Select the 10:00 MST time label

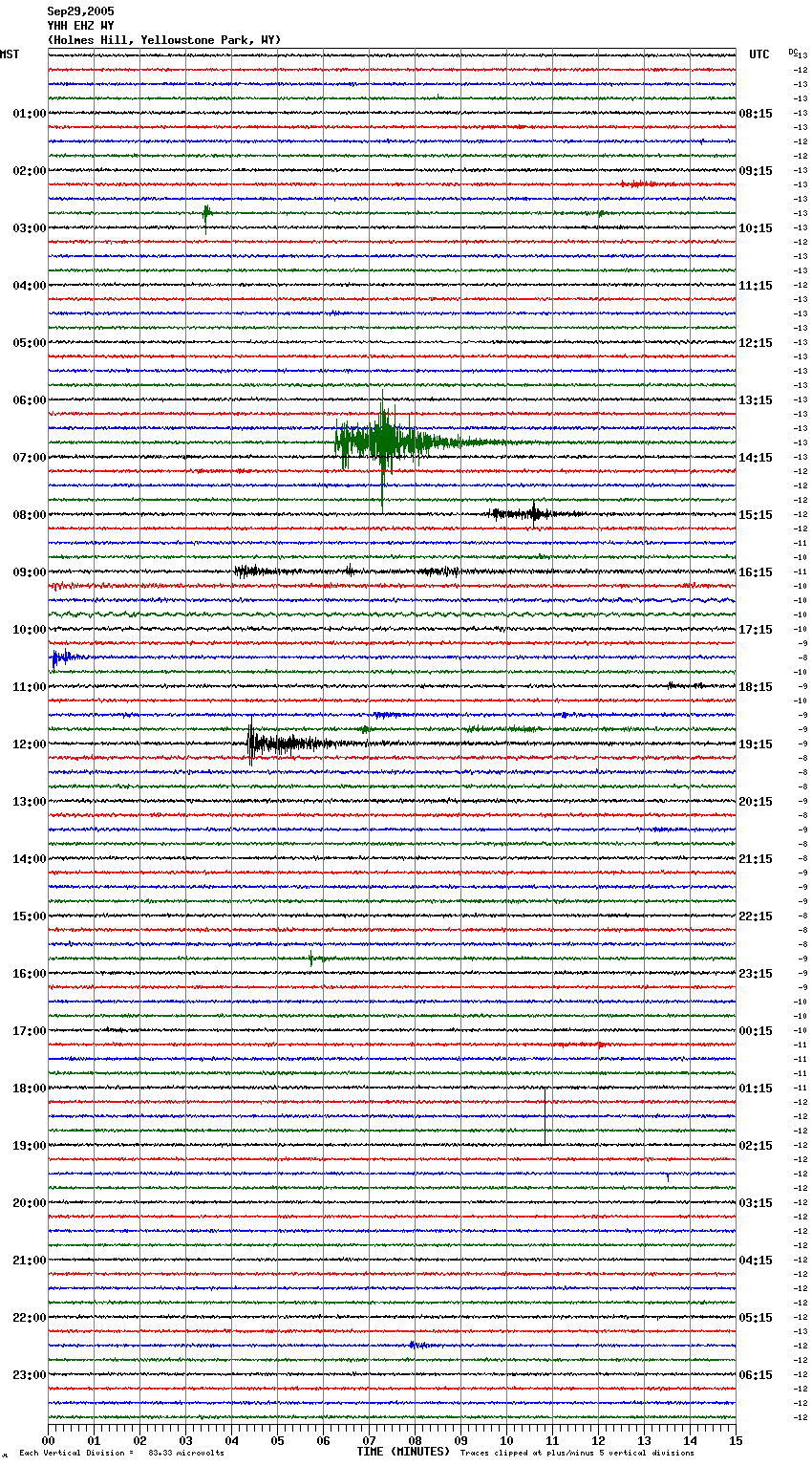30,630
